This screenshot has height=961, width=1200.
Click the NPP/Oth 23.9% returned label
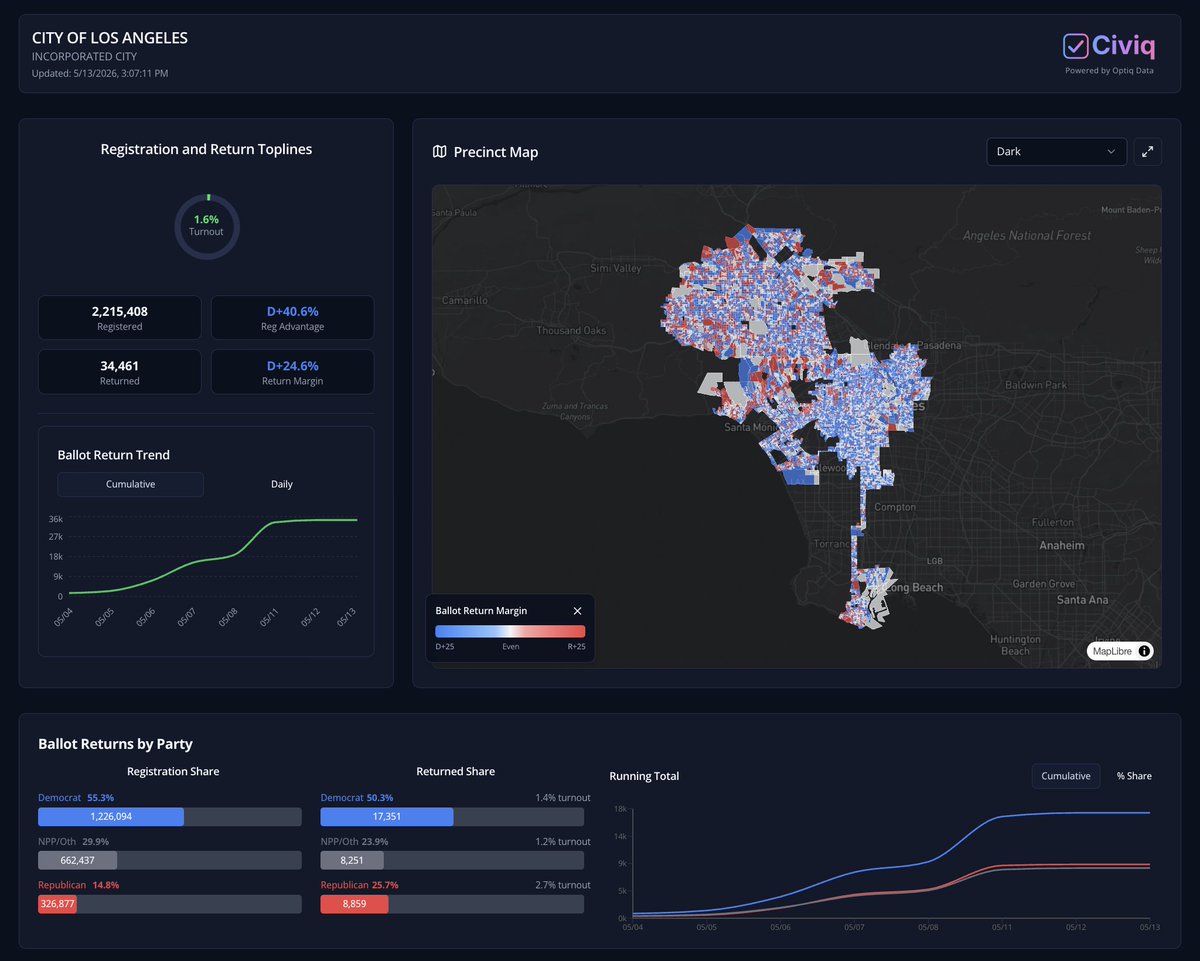(356, 841)
